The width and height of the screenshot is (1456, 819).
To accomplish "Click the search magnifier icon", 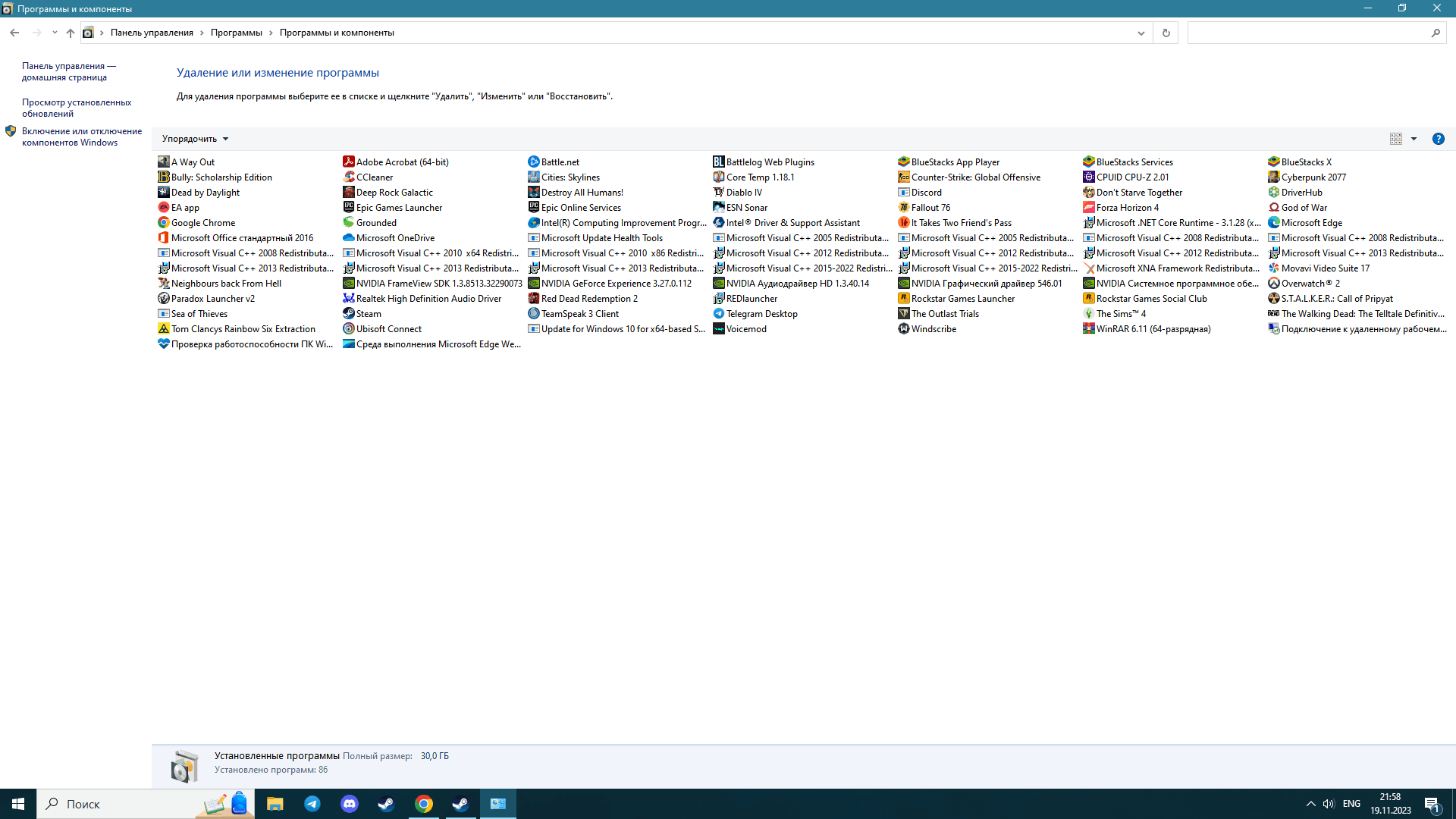I will pos(1436,33).
